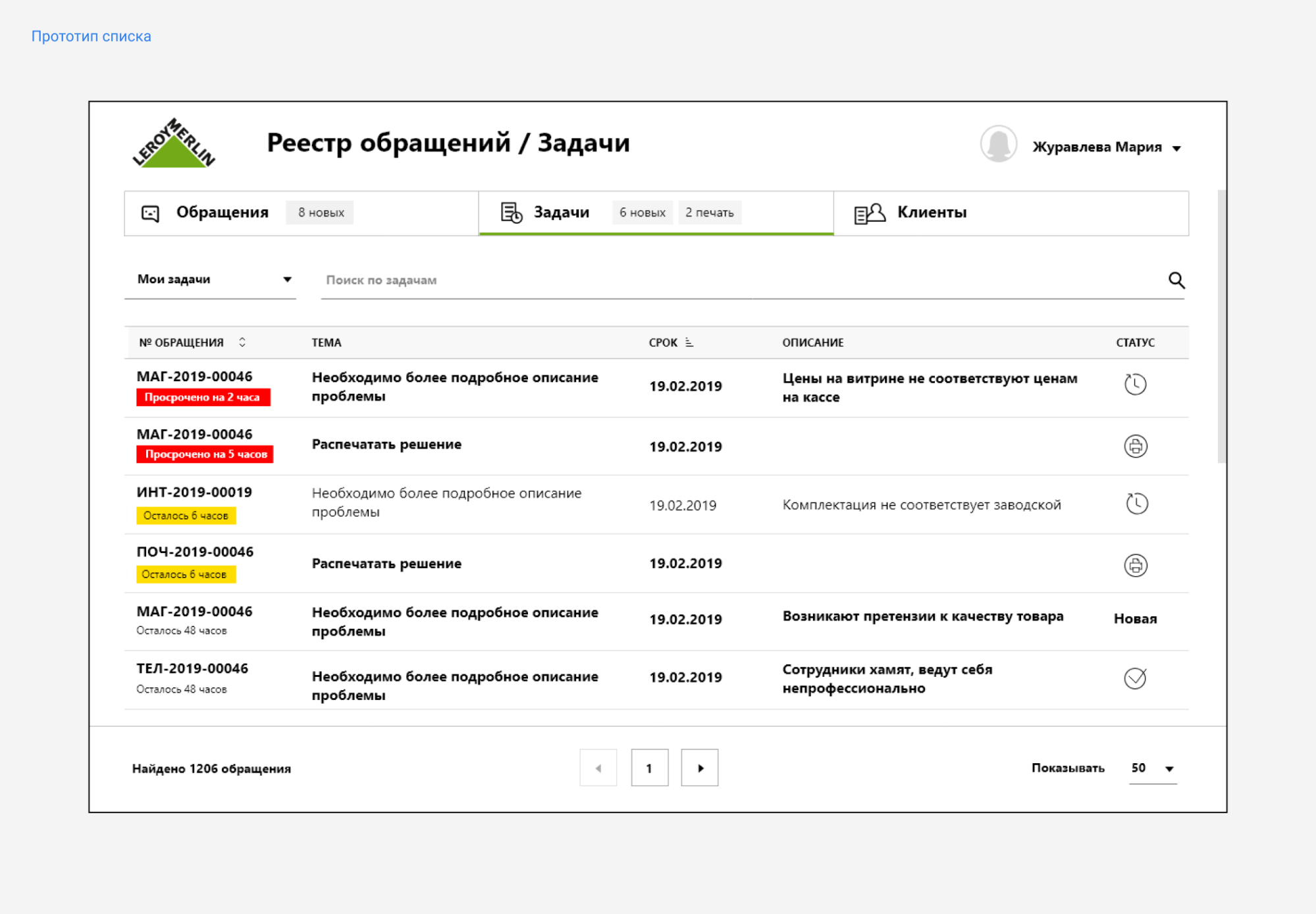Open the Прототип списка link
1316x914 pixels.
[x=92, y=36]
